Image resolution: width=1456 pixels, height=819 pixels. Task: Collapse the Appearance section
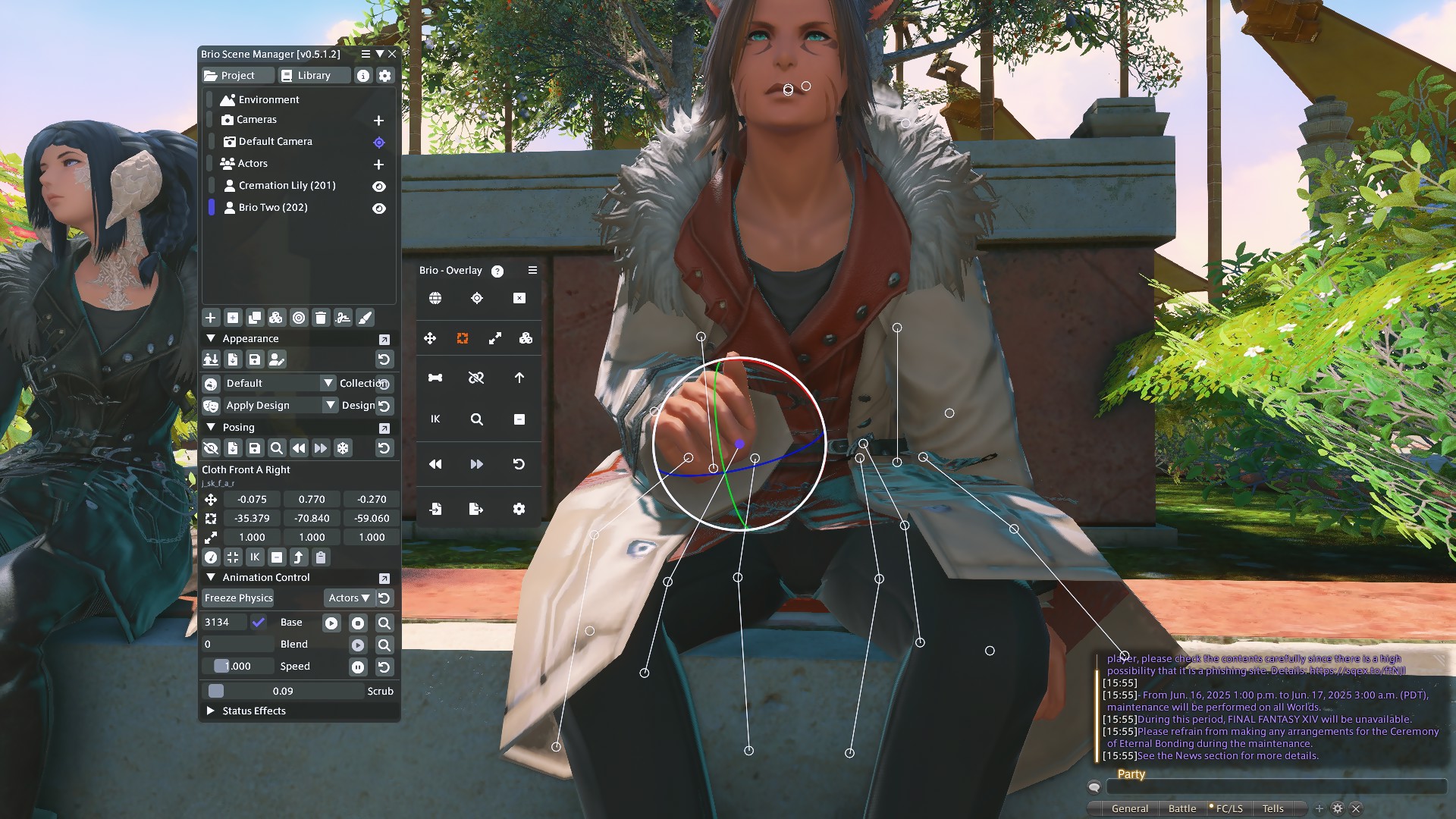coord(211,339)
